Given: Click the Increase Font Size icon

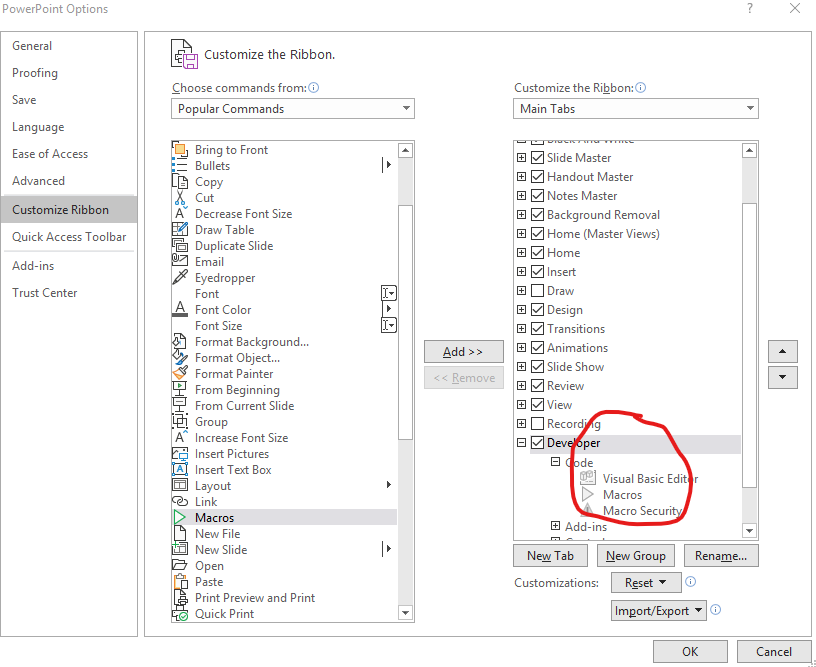Looking at the screenshot, I should pos(180,438).
